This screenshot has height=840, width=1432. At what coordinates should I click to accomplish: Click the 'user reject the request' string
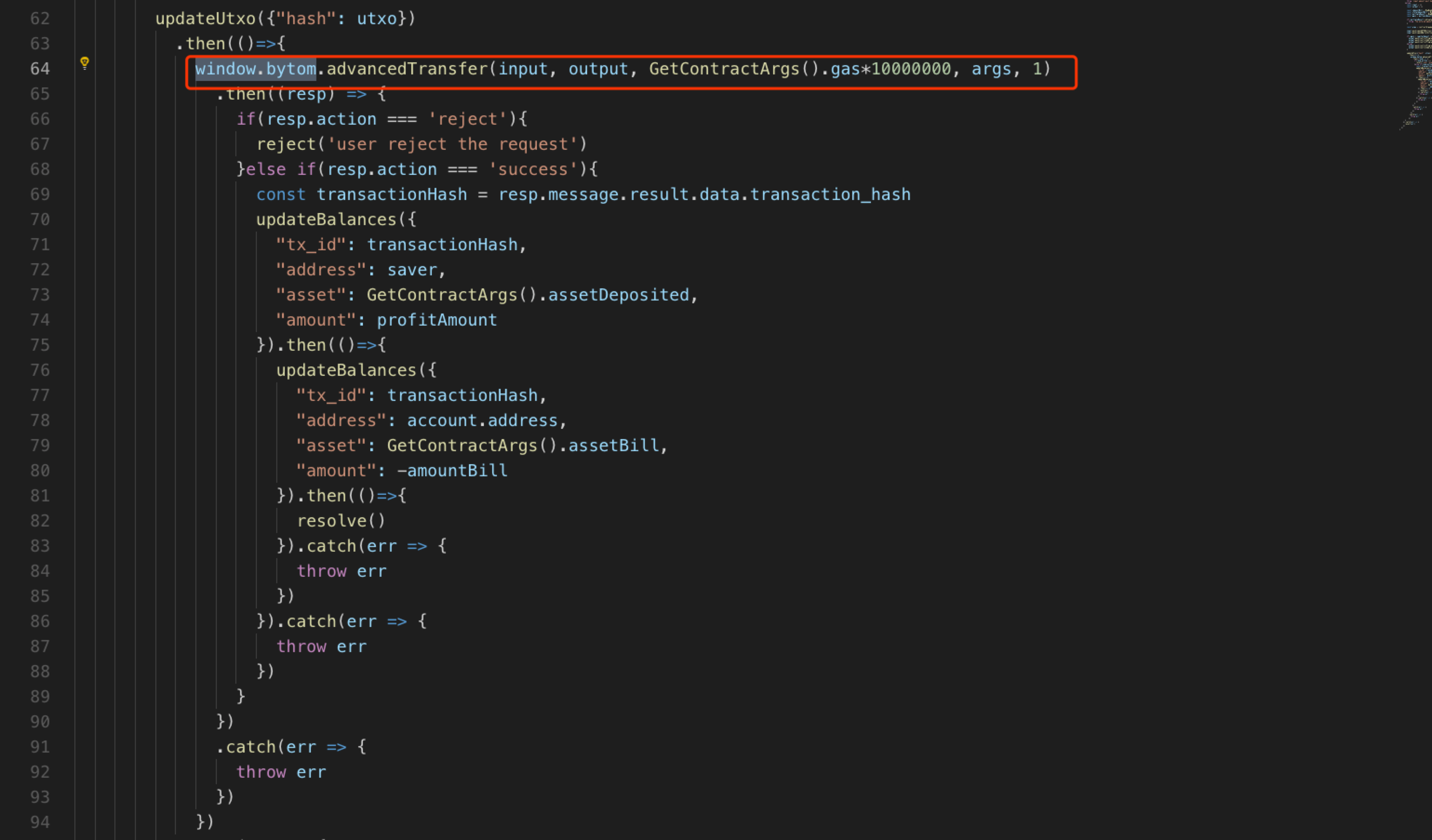click(452, 144)
